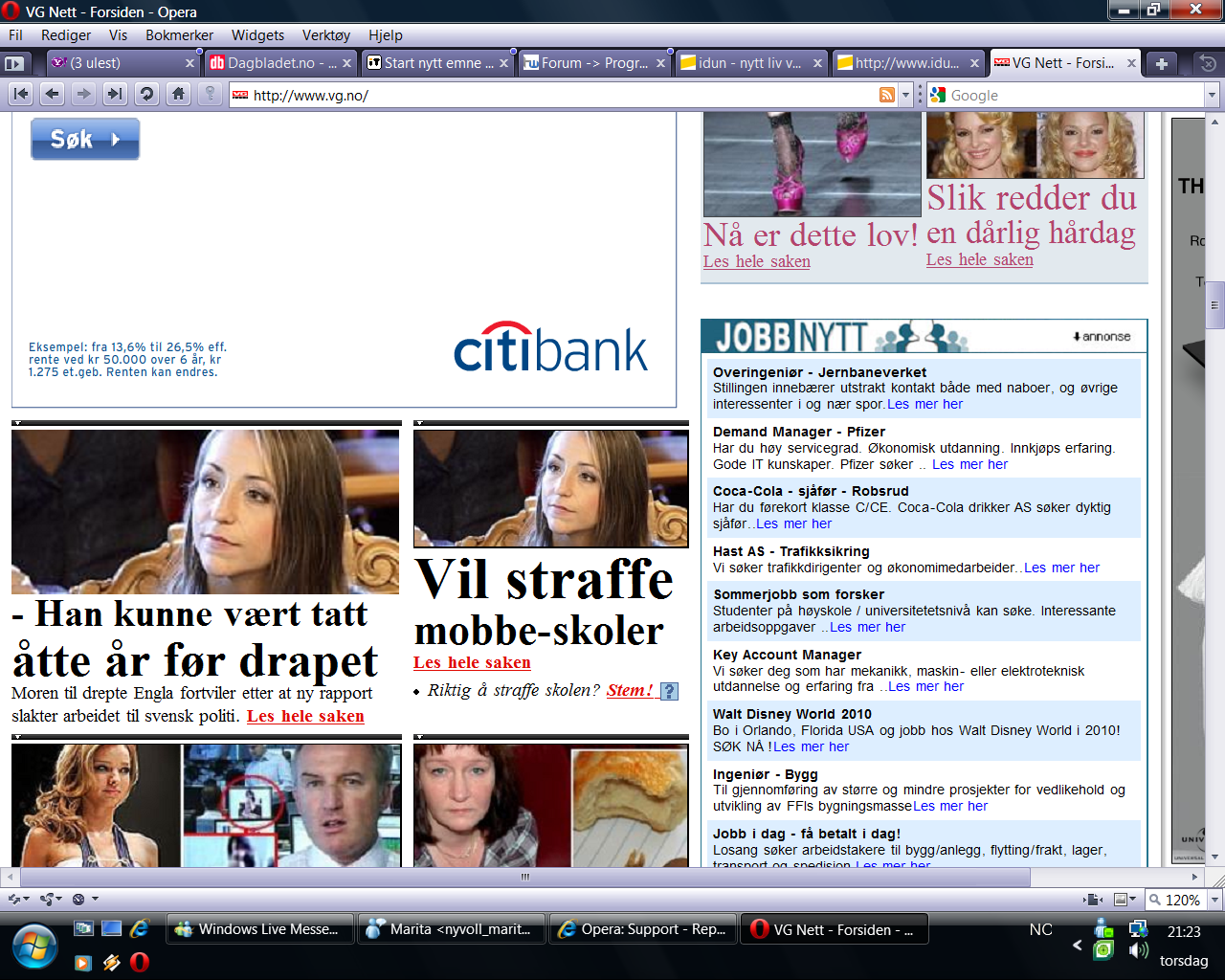
Task: Open the third status bar dropdown icon
Action: point(85,900)
